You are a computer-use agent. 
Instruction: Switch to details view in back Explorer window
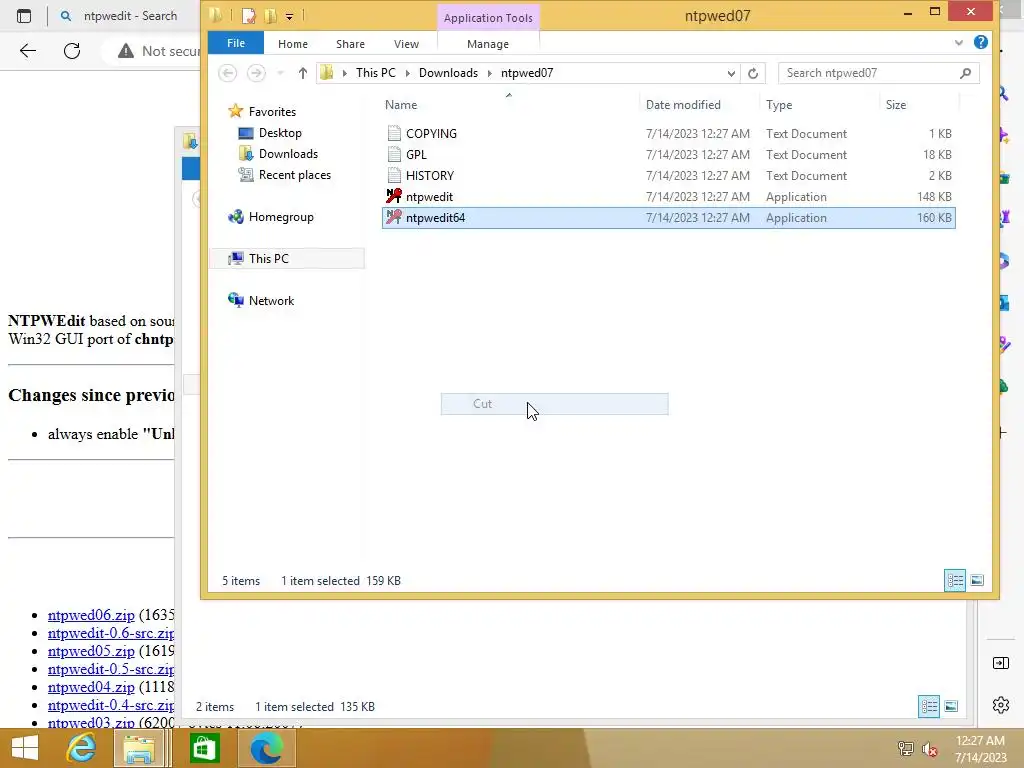pos(929,706)
